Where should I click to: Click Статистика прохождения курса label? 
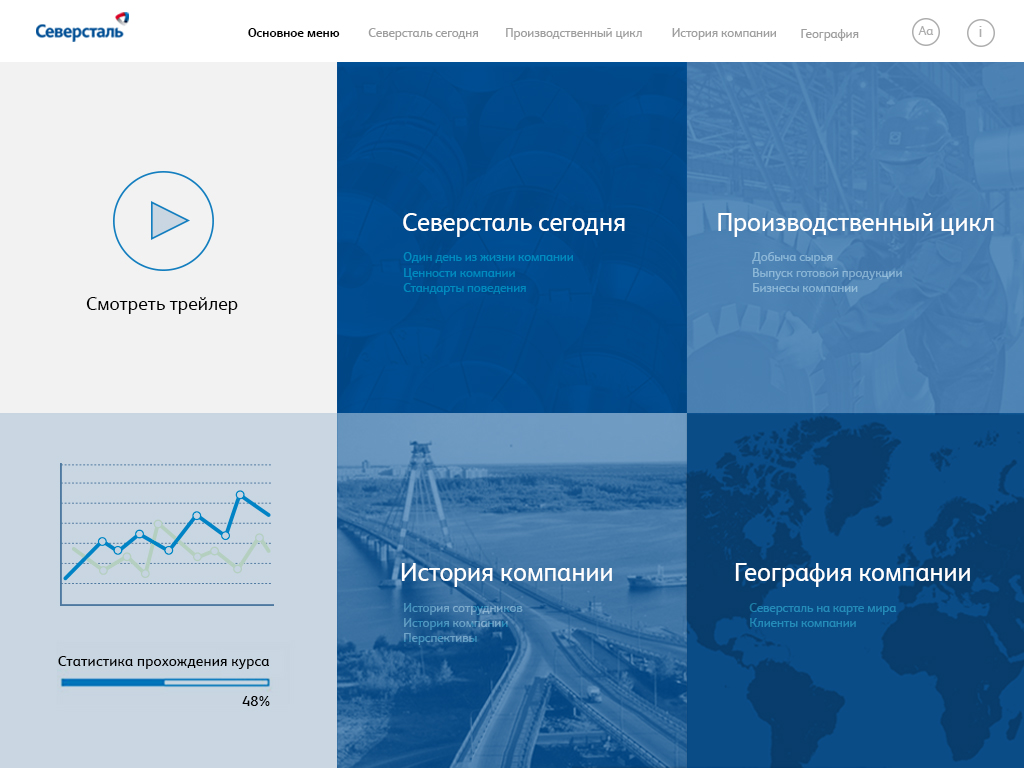pos(163,662)
